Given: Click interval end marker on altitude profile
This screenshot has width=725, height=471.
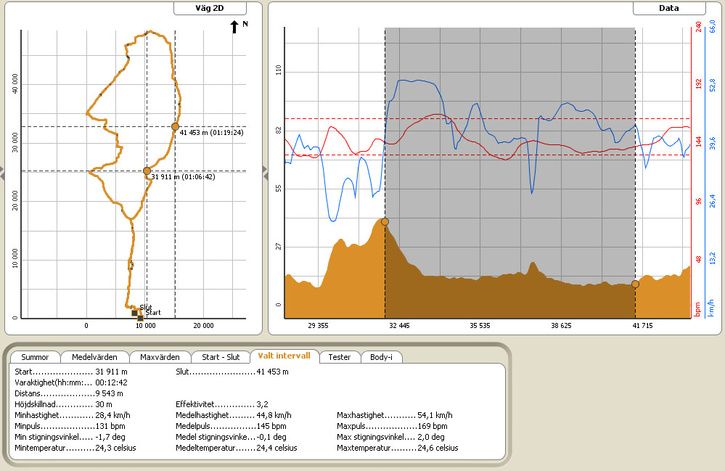Looking at the screenshot, I should pos(635,285).
